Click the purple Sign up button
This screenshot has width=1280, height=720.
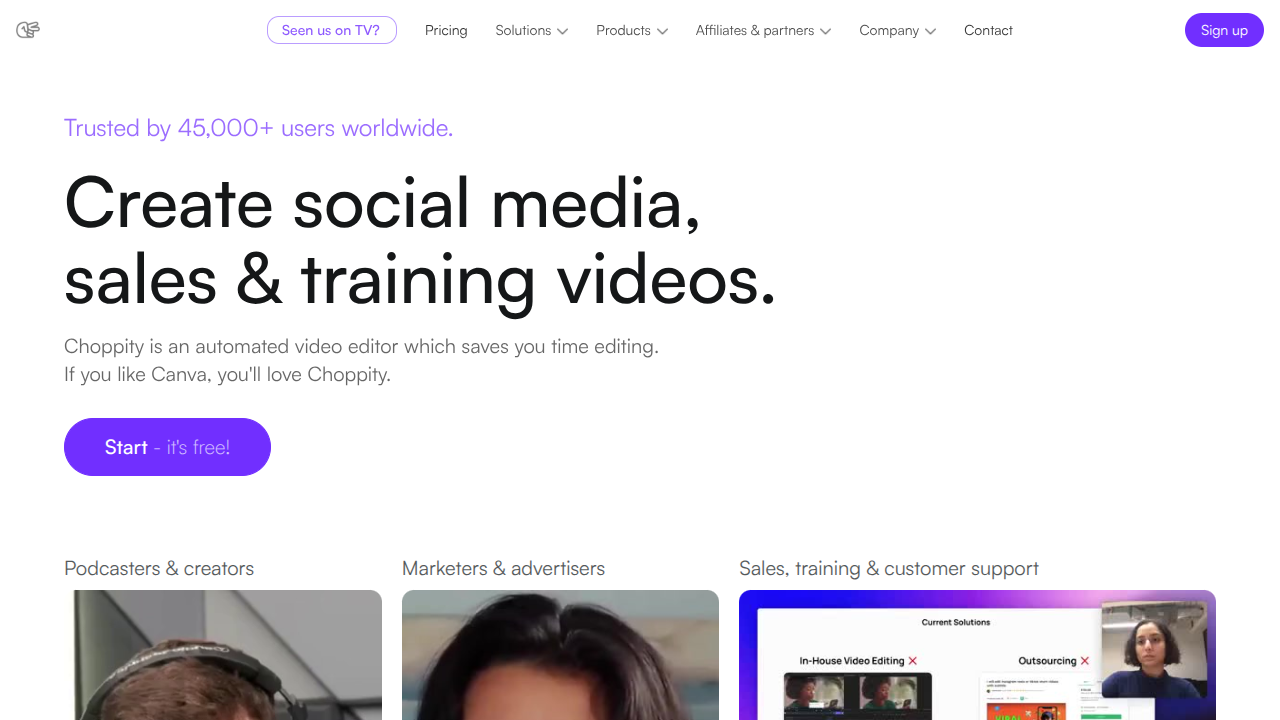pos(1224,30)
